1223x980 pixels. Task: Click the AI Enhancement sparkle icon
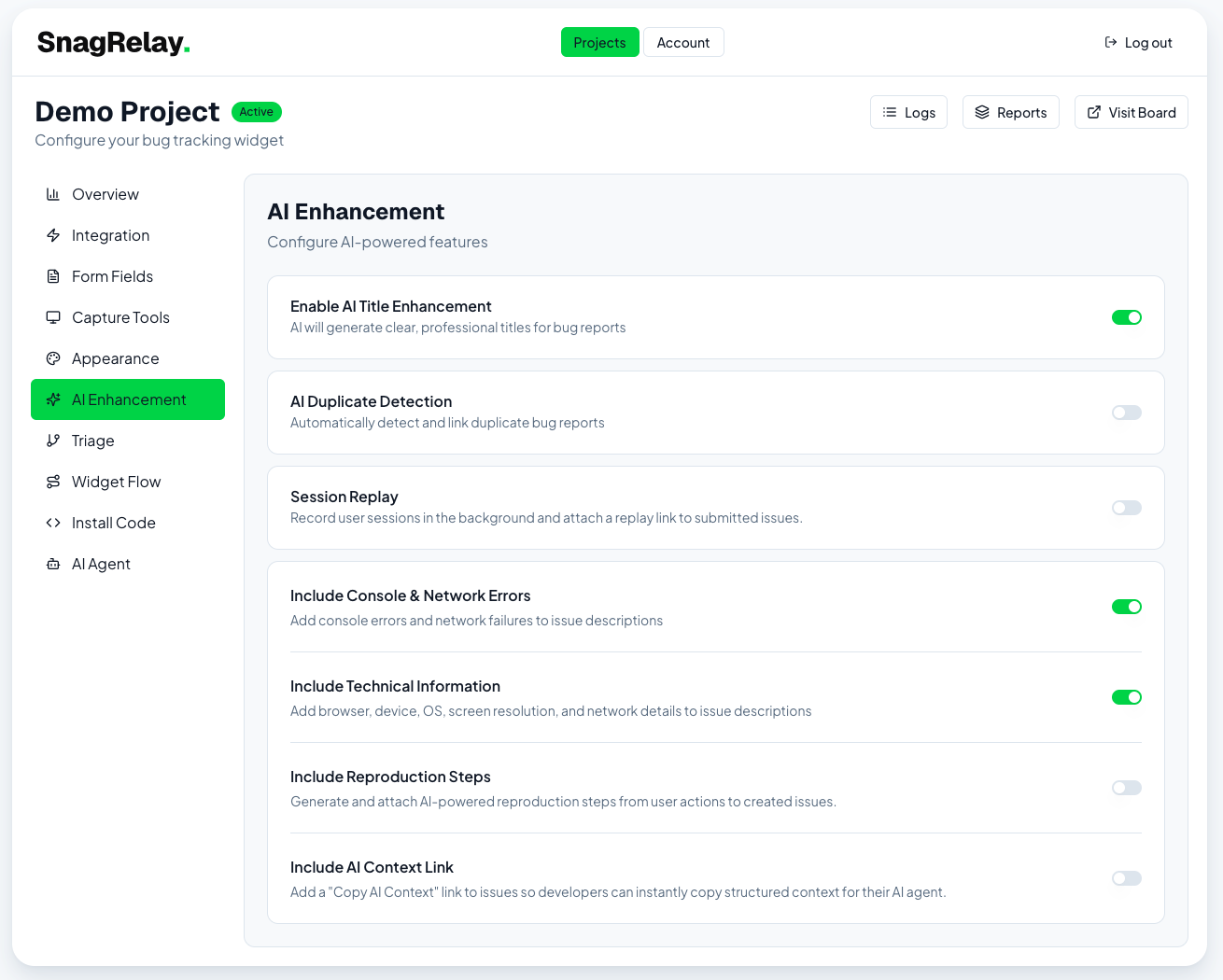click(x=53, y=399)
